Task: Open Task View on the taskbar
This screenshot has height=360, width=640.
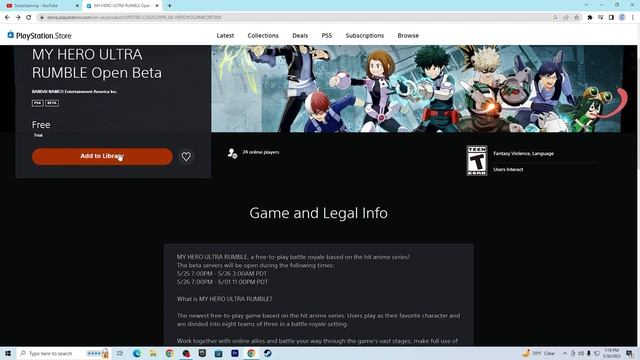Action: pos(120,353)
